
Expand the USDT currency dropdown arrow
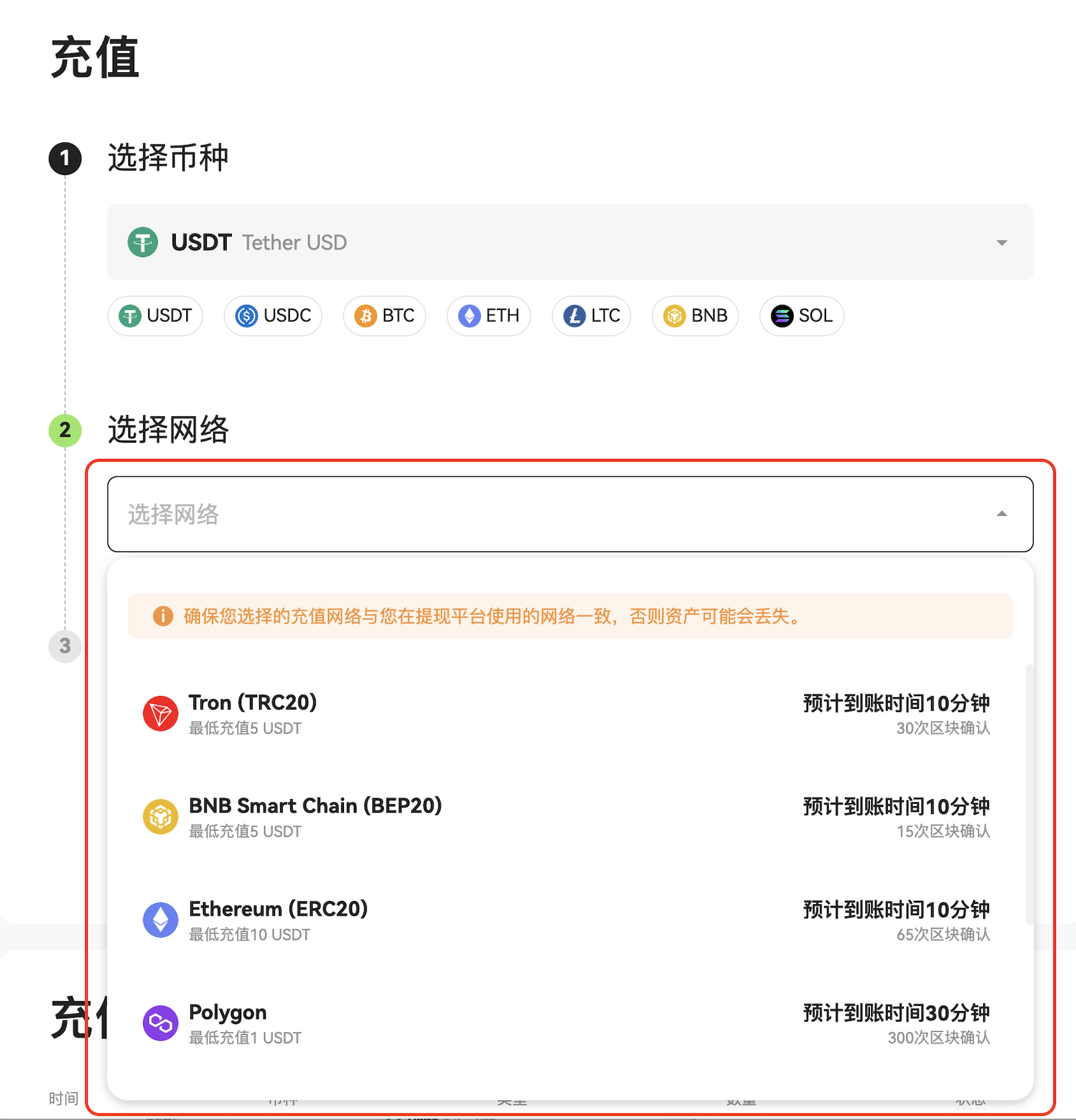(x=1002, y=243)
